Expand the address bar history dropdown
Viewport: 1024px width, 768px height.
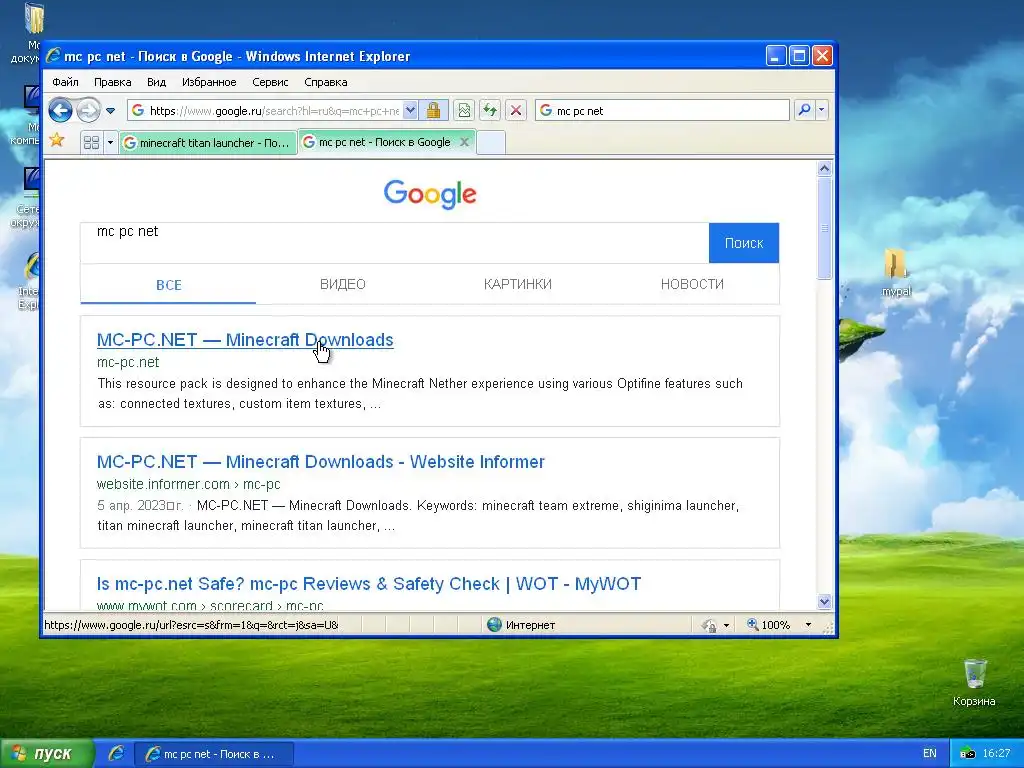[x=410, y=110]
